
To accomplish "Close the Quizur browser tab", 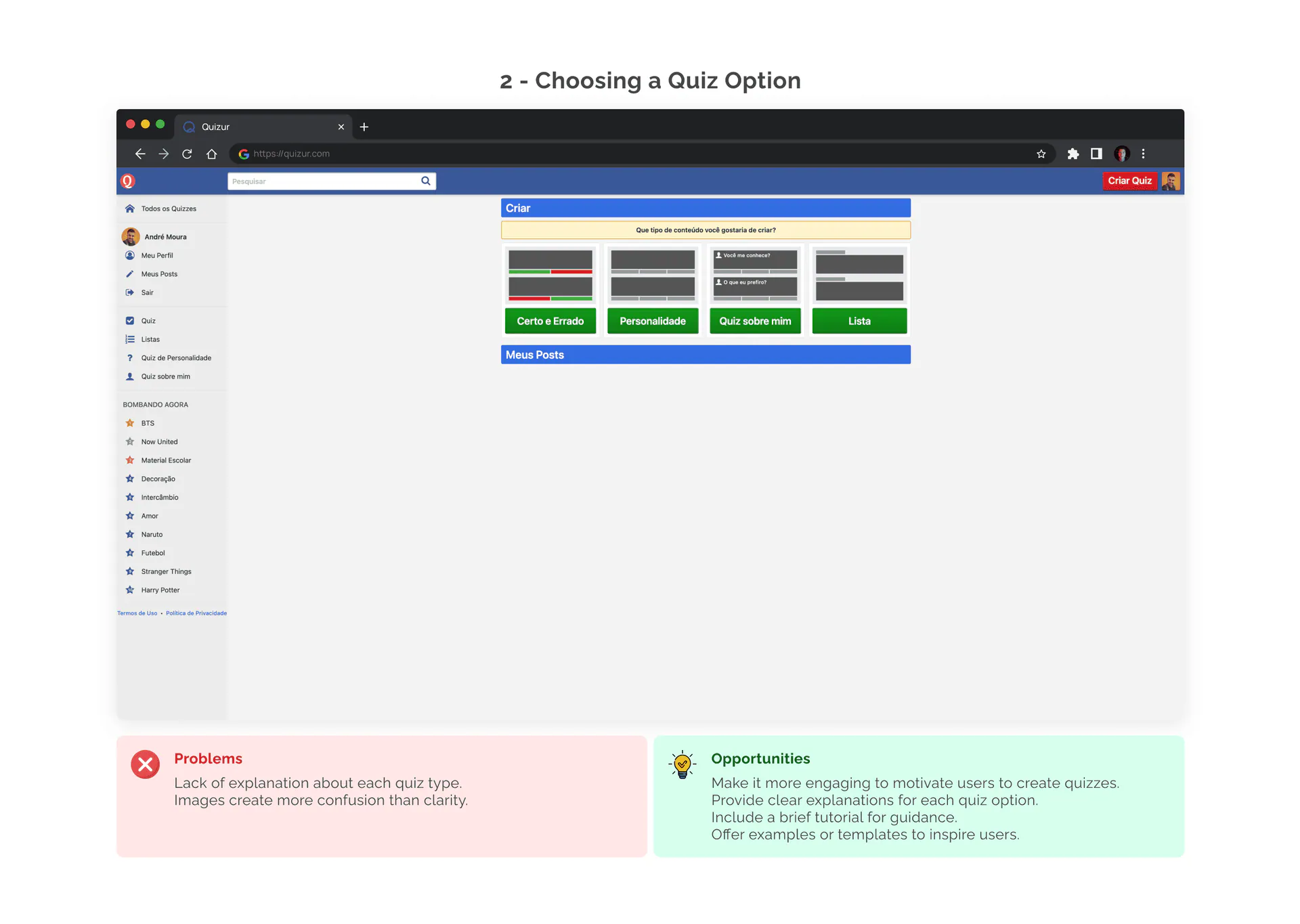I will point(341,127).
